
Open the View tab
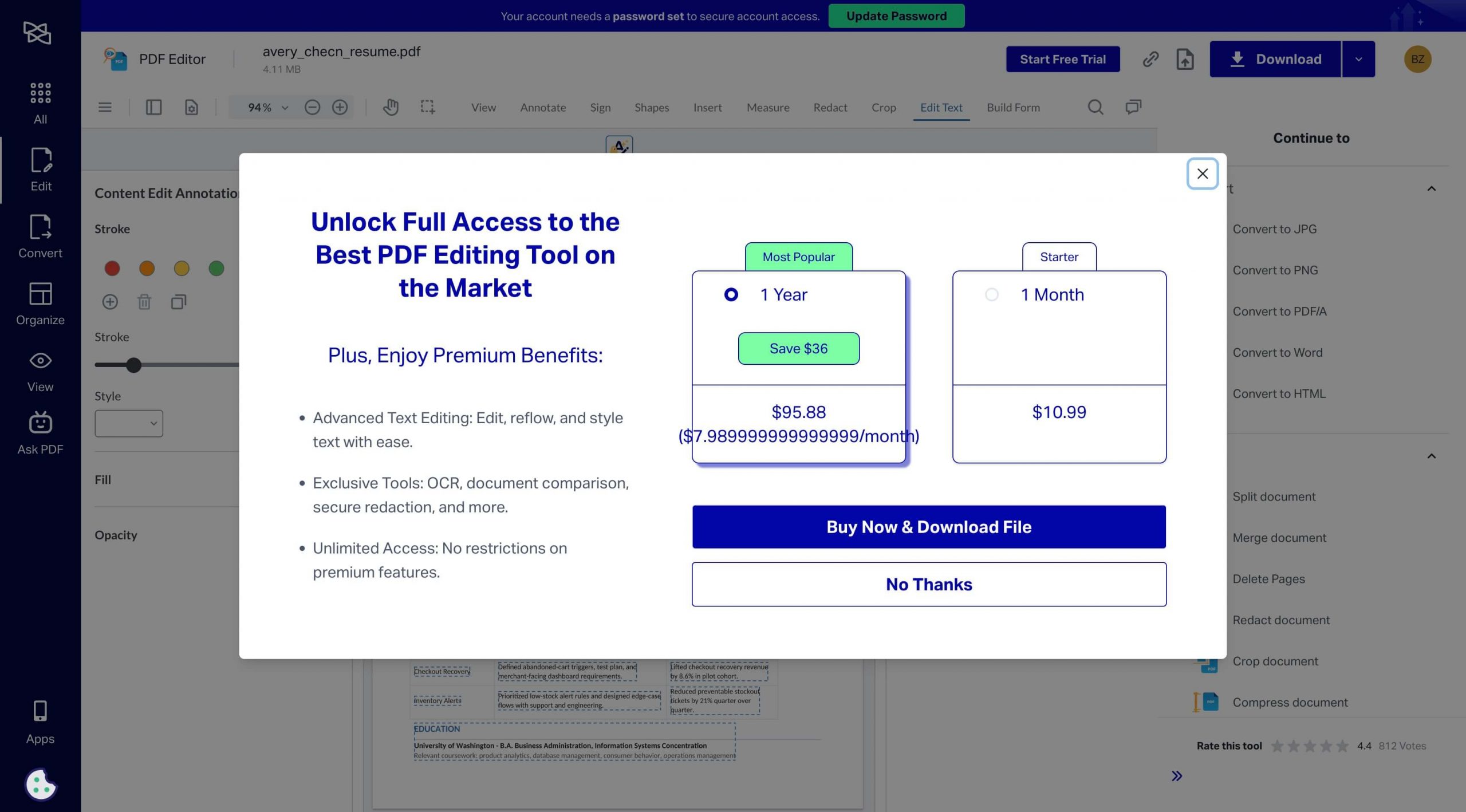coord(483,107)
